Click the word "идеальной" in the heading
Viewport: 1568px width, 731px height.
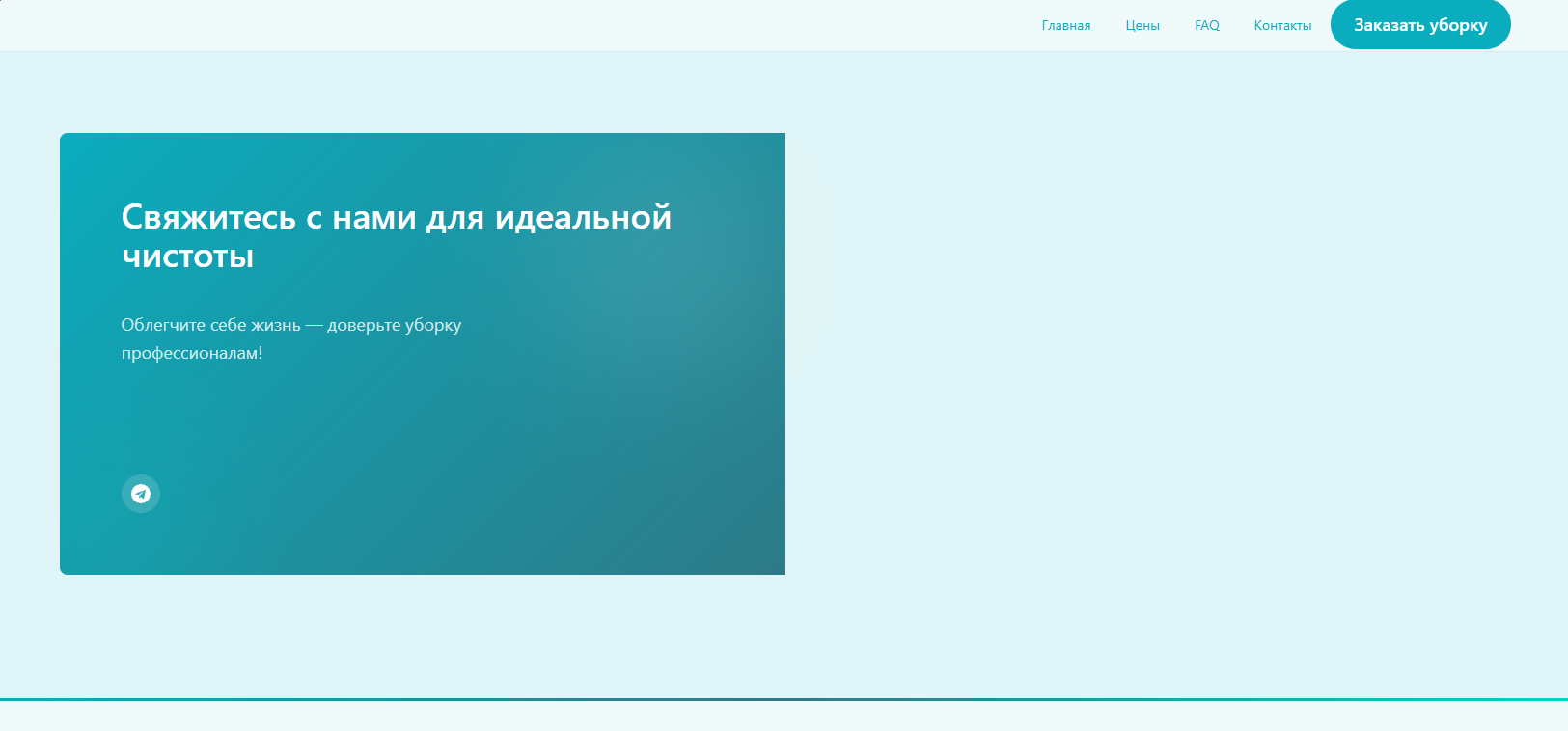pyautogui.click(x=583, y=218)
